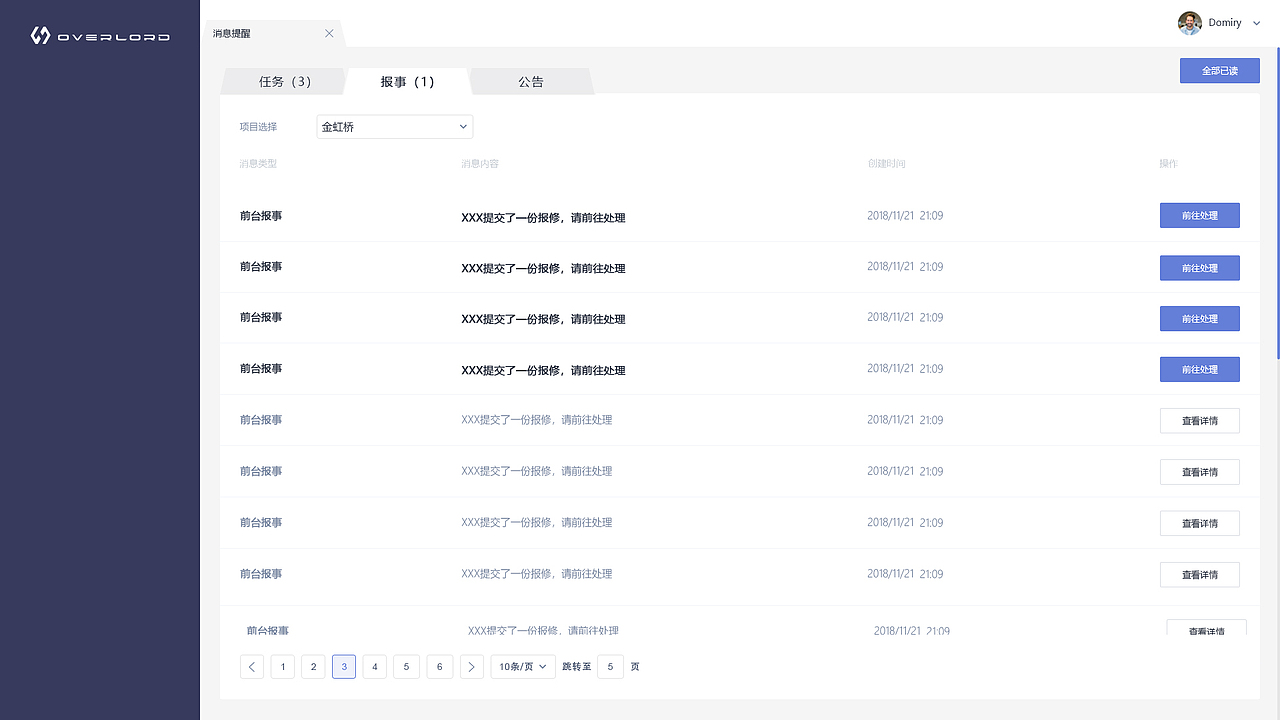This screenshot has width=1280, height=720.
Task: Switch to the 任务（3）tab
Action: click(x=283, y=82)
